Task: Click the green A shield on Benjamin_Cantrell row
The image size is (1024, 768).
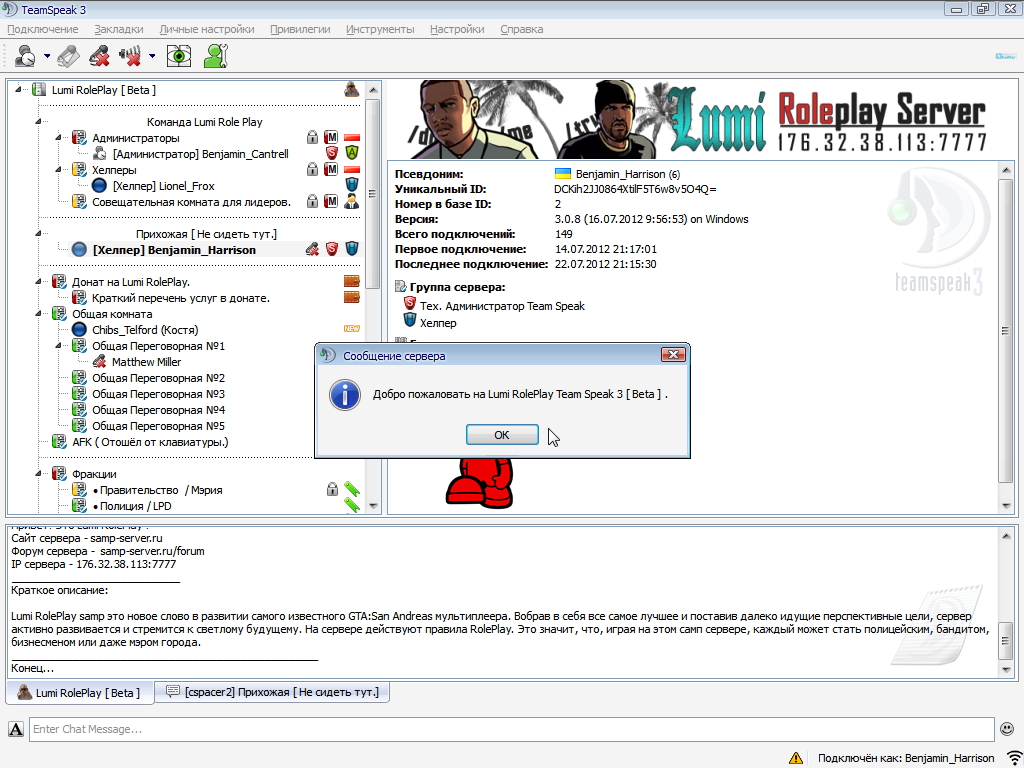Action: click(x=352, y=153)
